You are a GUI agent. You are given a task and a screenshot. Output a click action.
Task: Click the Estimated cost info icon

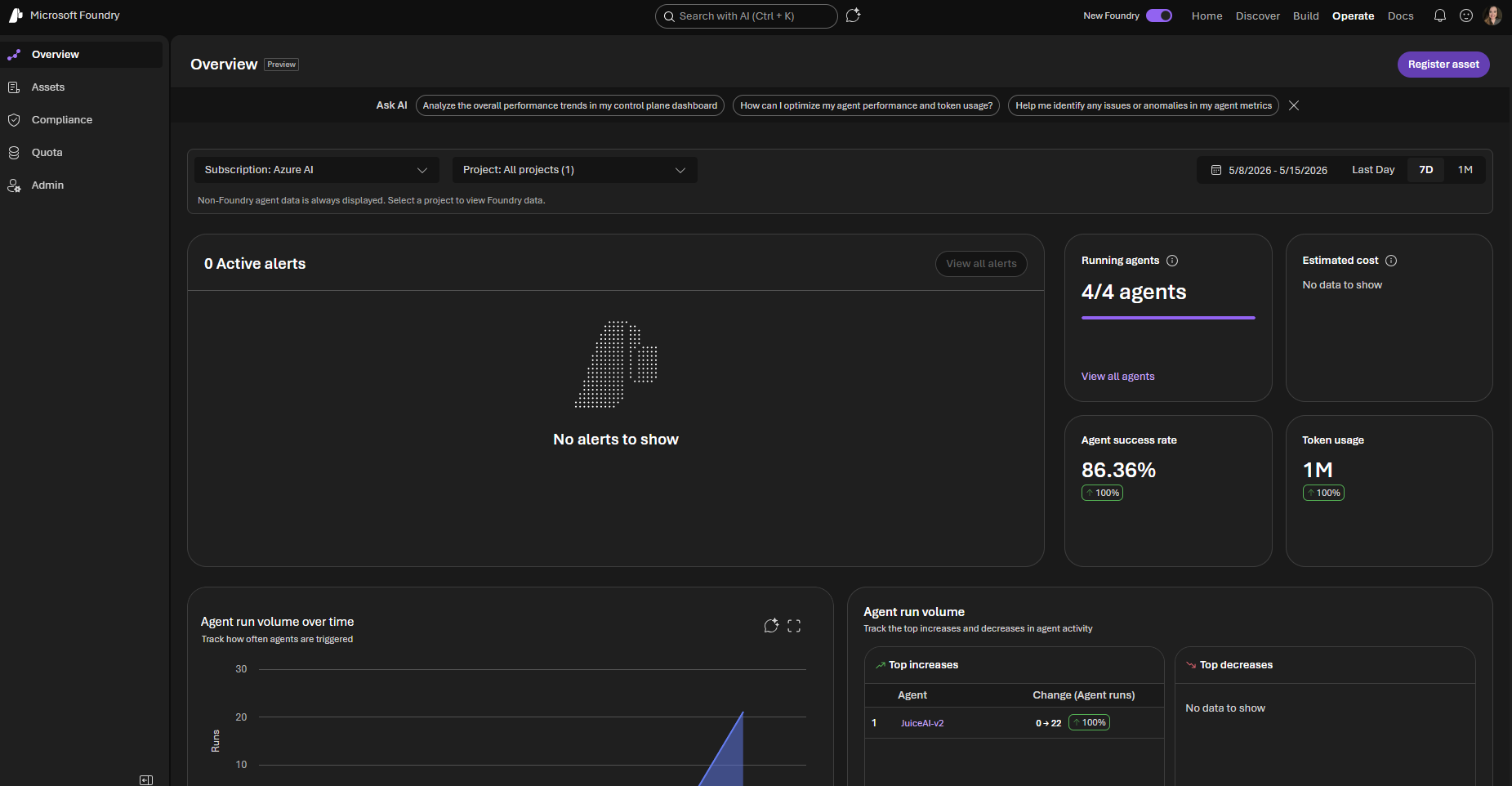[1391, 261]
